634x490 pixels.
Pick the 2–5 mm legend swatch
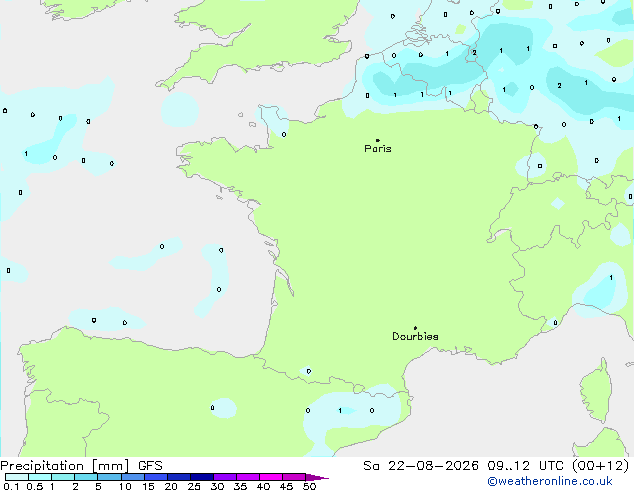click(86, 477)
